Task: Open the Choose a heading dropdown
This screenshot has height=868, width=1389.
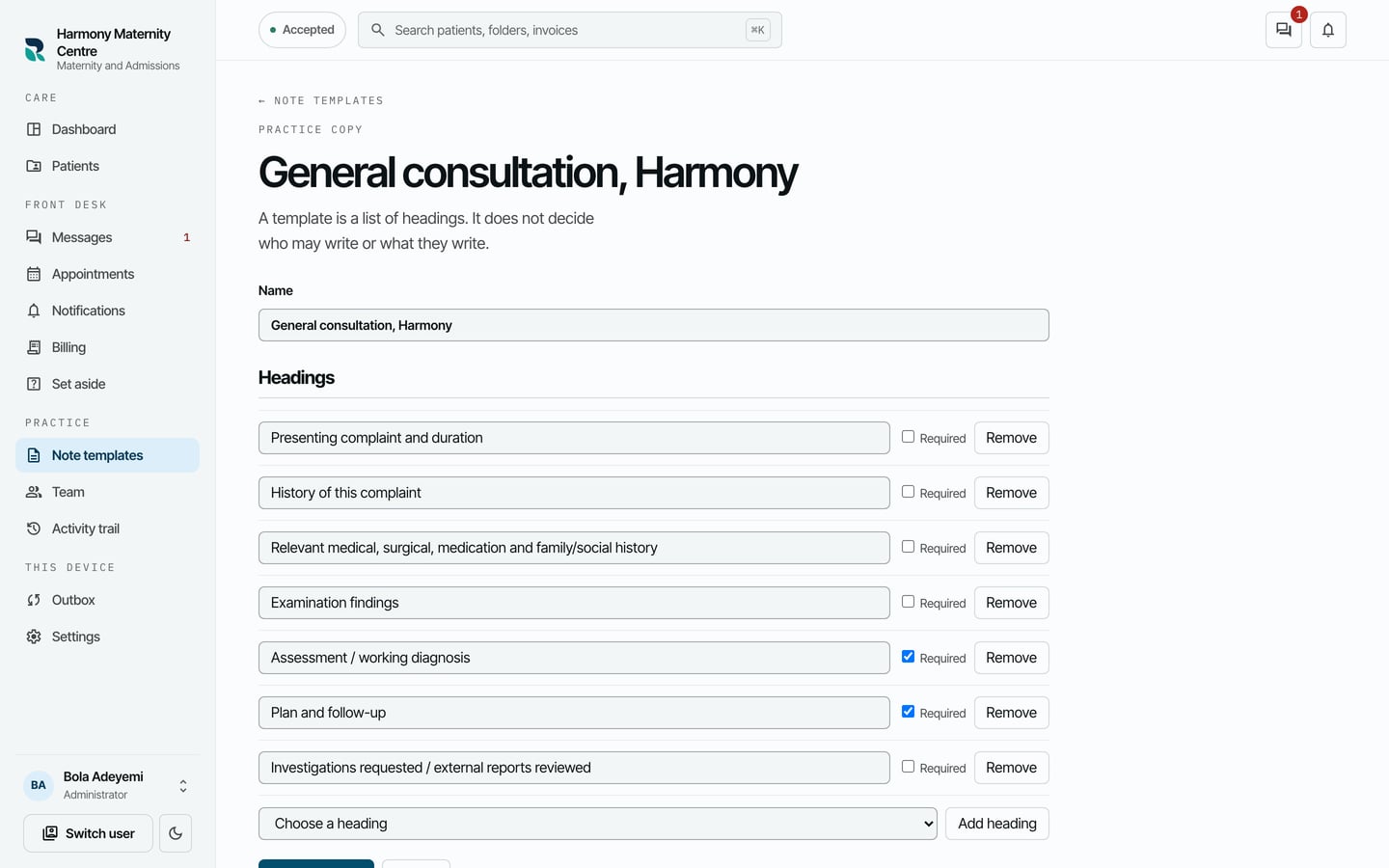Action: point(598,824)
